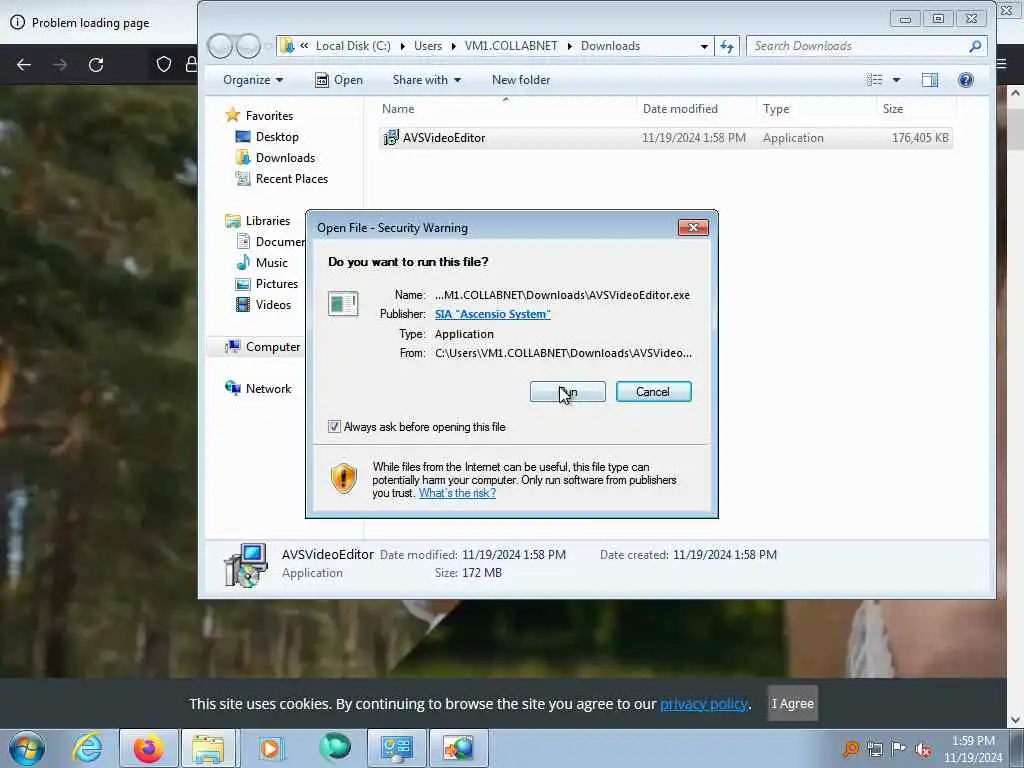
Task: Sort by the Type column header
Action: pyautogui.click(x=776, y=108)
